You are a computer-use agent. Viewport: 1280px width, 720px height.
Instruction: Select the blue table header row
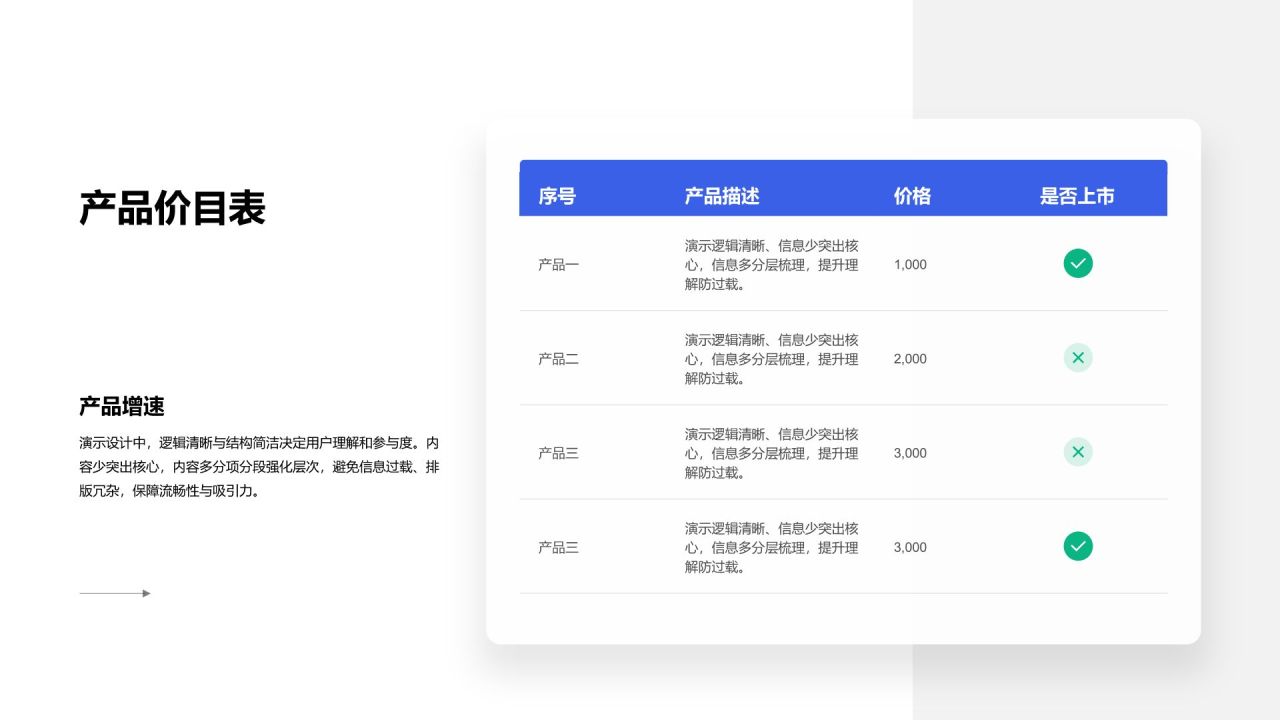click(x=843, y=187)
